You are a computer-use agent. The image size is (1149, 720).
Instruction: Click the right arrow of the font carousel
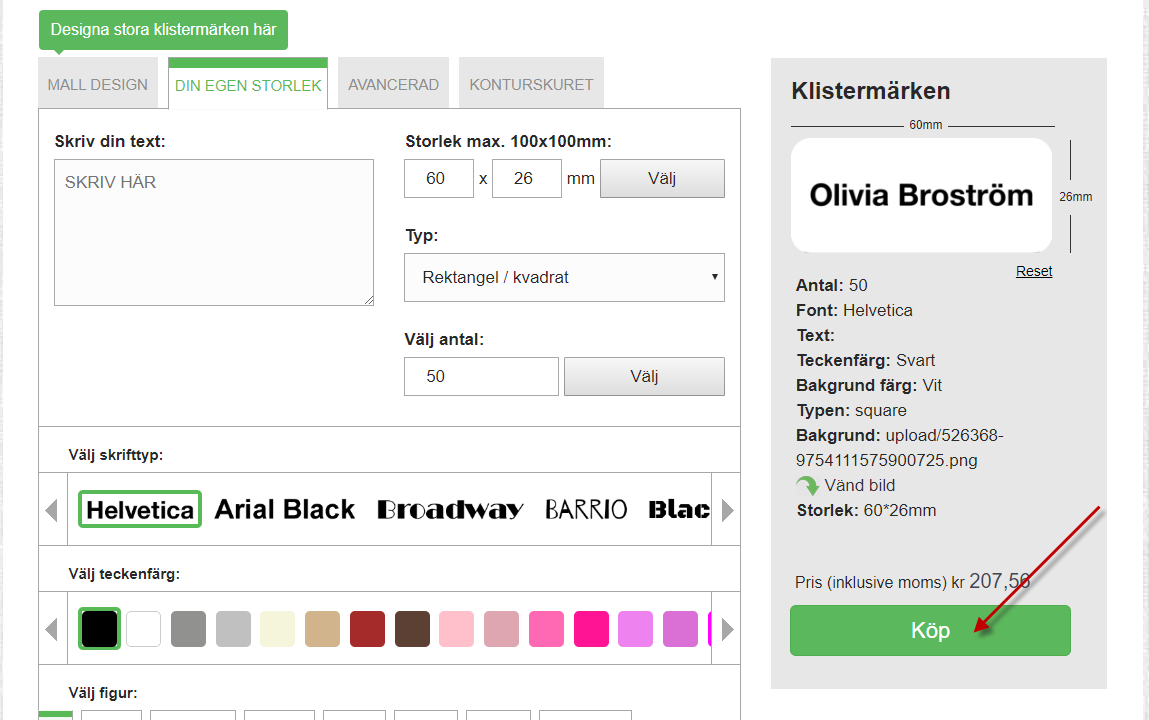pyautogui.click(x=727, y=510)
